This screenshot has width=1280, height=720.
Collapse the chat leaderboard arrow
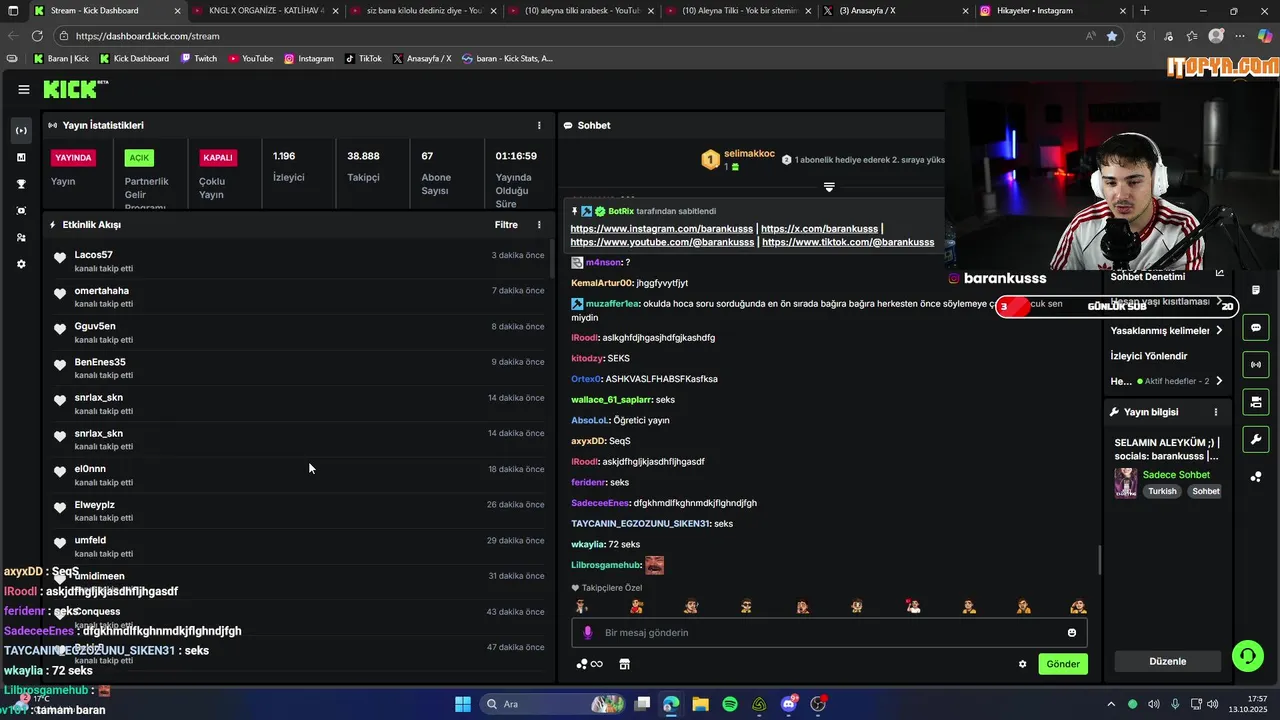coord(829,187)
